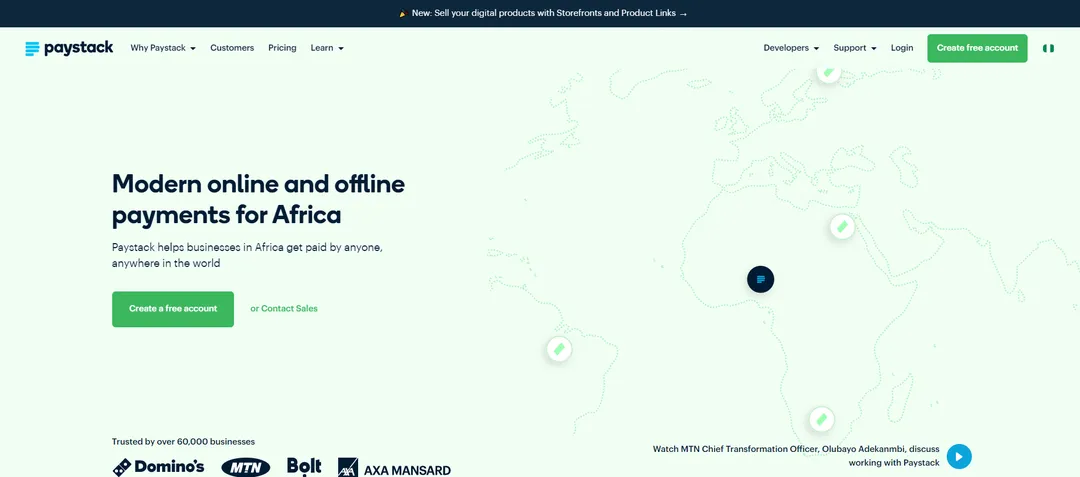The width and height of the screenshot is (1080, 477).
Task: Click the Login link
Action: tap(902, 48)
